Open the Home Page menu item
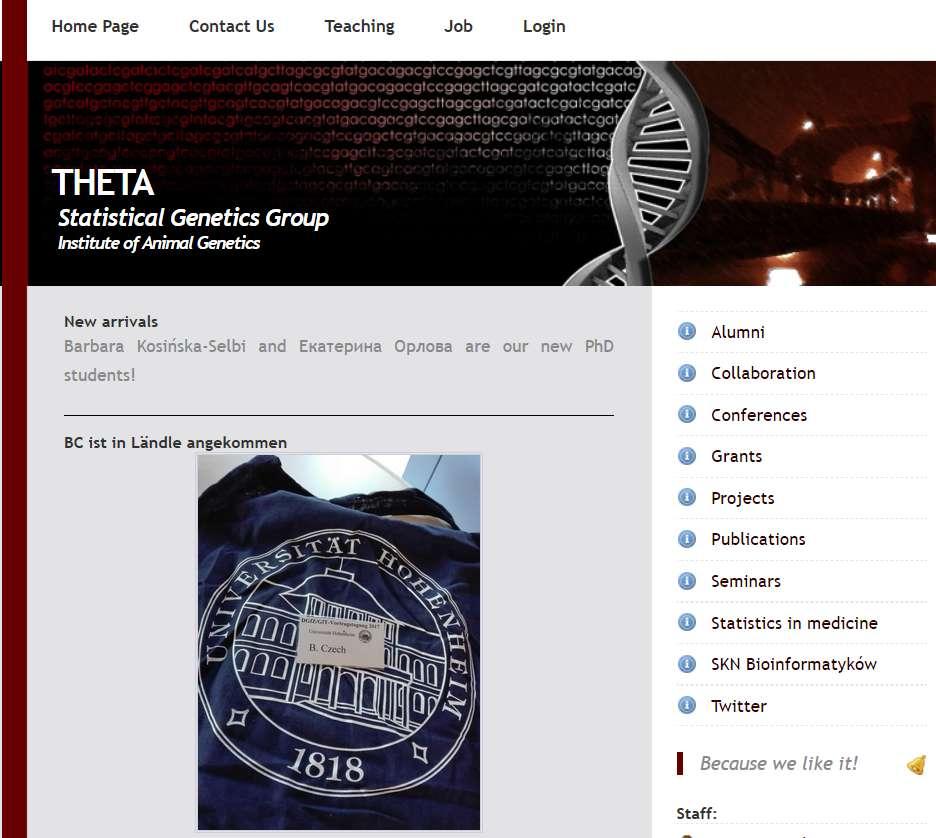This screenshot has height=838, width=936. pos(95,26)
